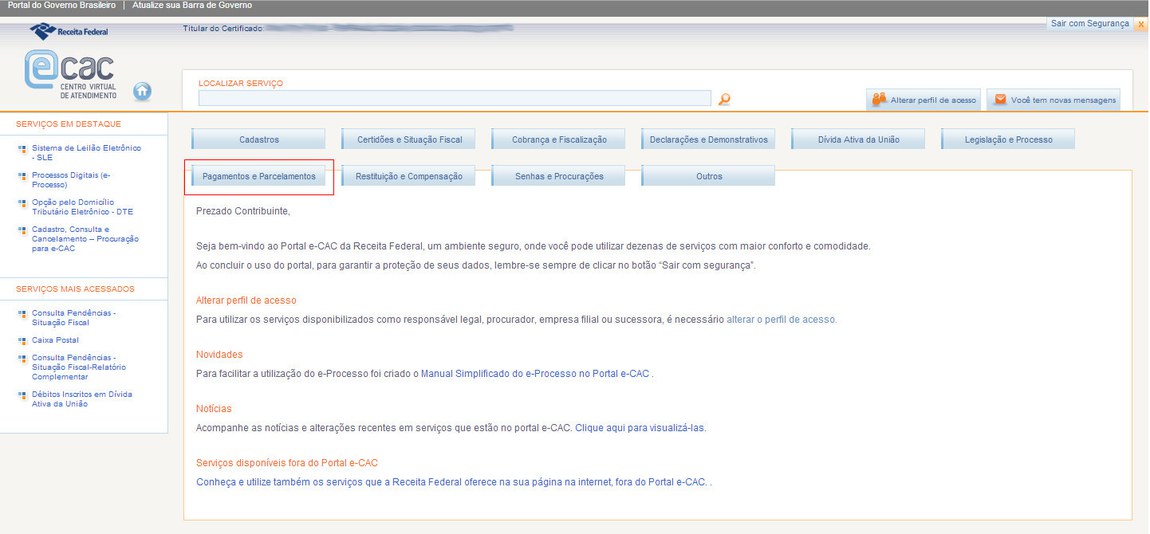1150x534 pixels.
Task: Select Dívida Ativa da União tab
Action: click(x=858, y=139)
